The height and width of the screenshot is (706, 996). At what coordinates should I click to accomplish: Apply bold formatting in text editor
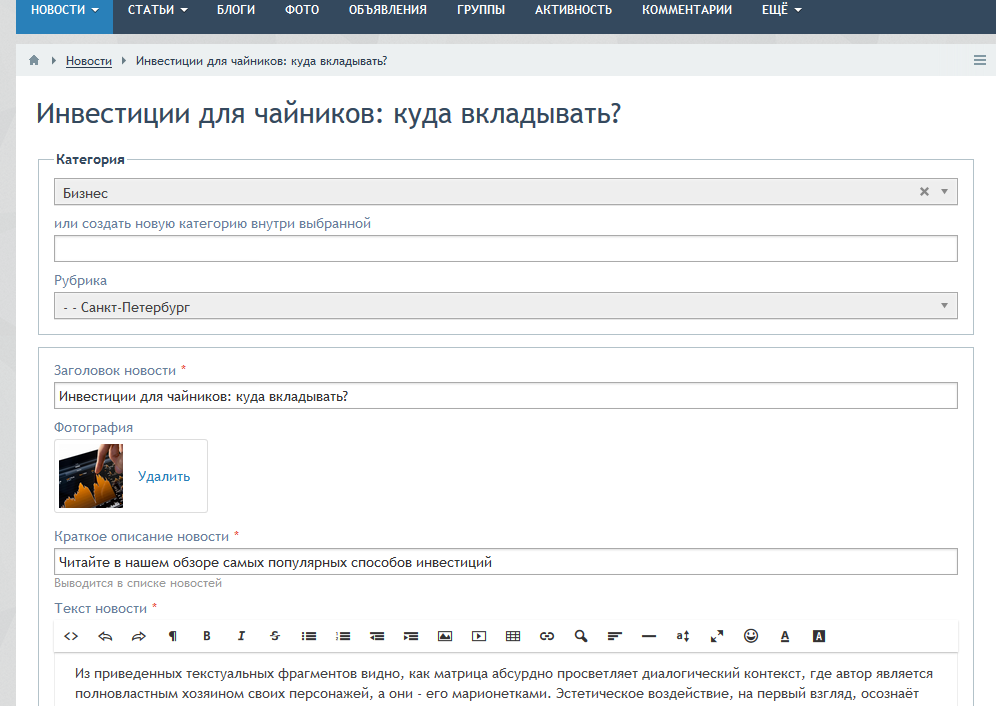tap(207, 636)
